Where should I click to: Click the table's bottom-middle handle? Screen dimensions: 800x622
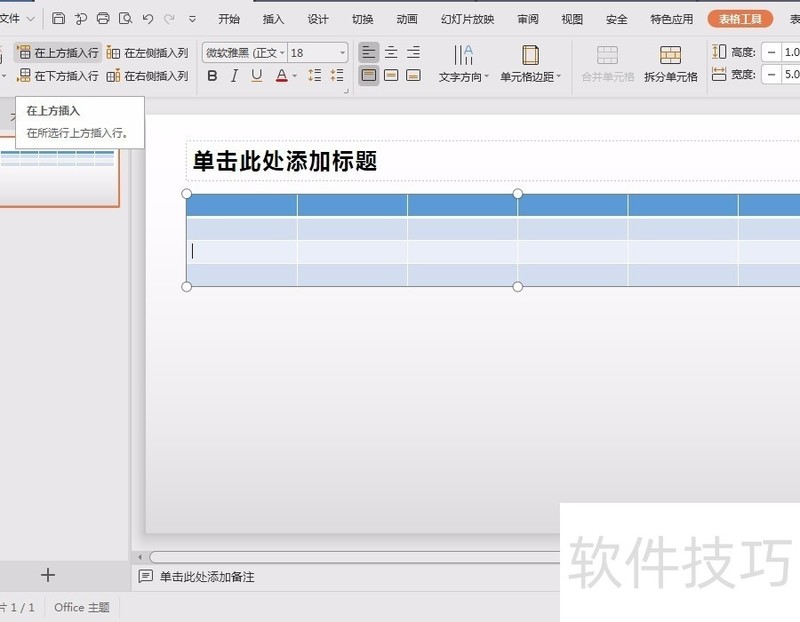pyautogui.click(x=517, y=287)
